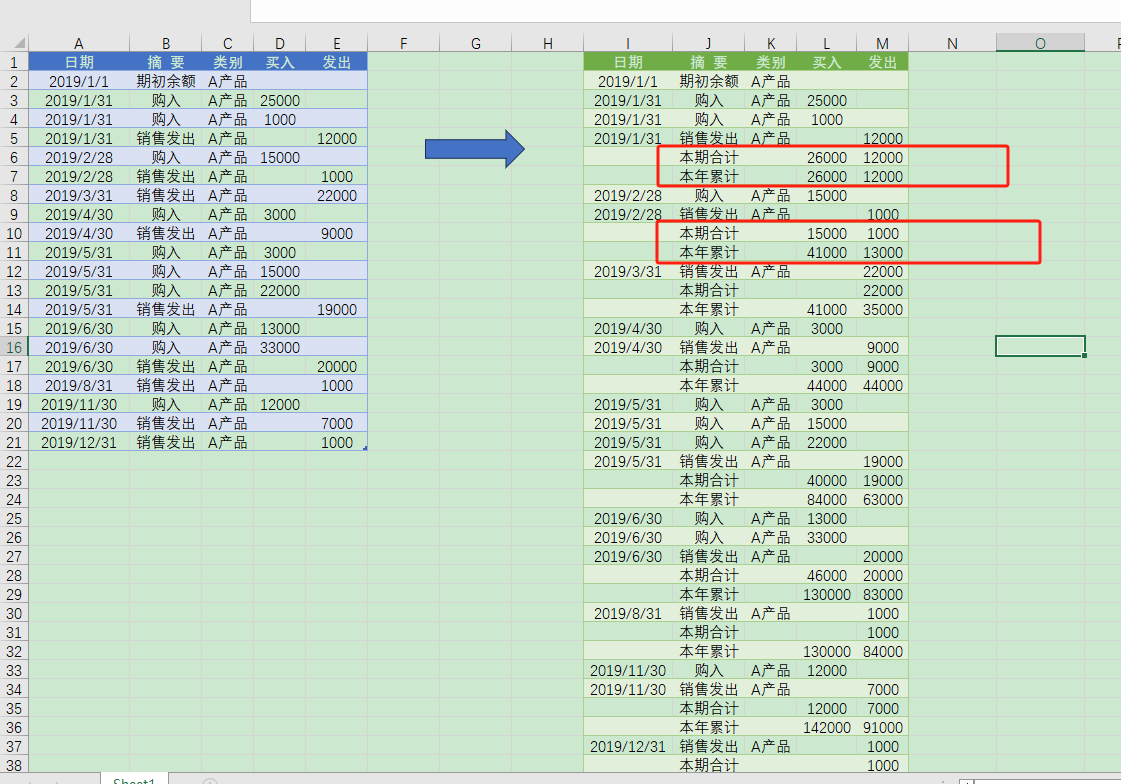Click the 25000 value in column D
This screenshot has width=1121, height=784.
[280, 100]
